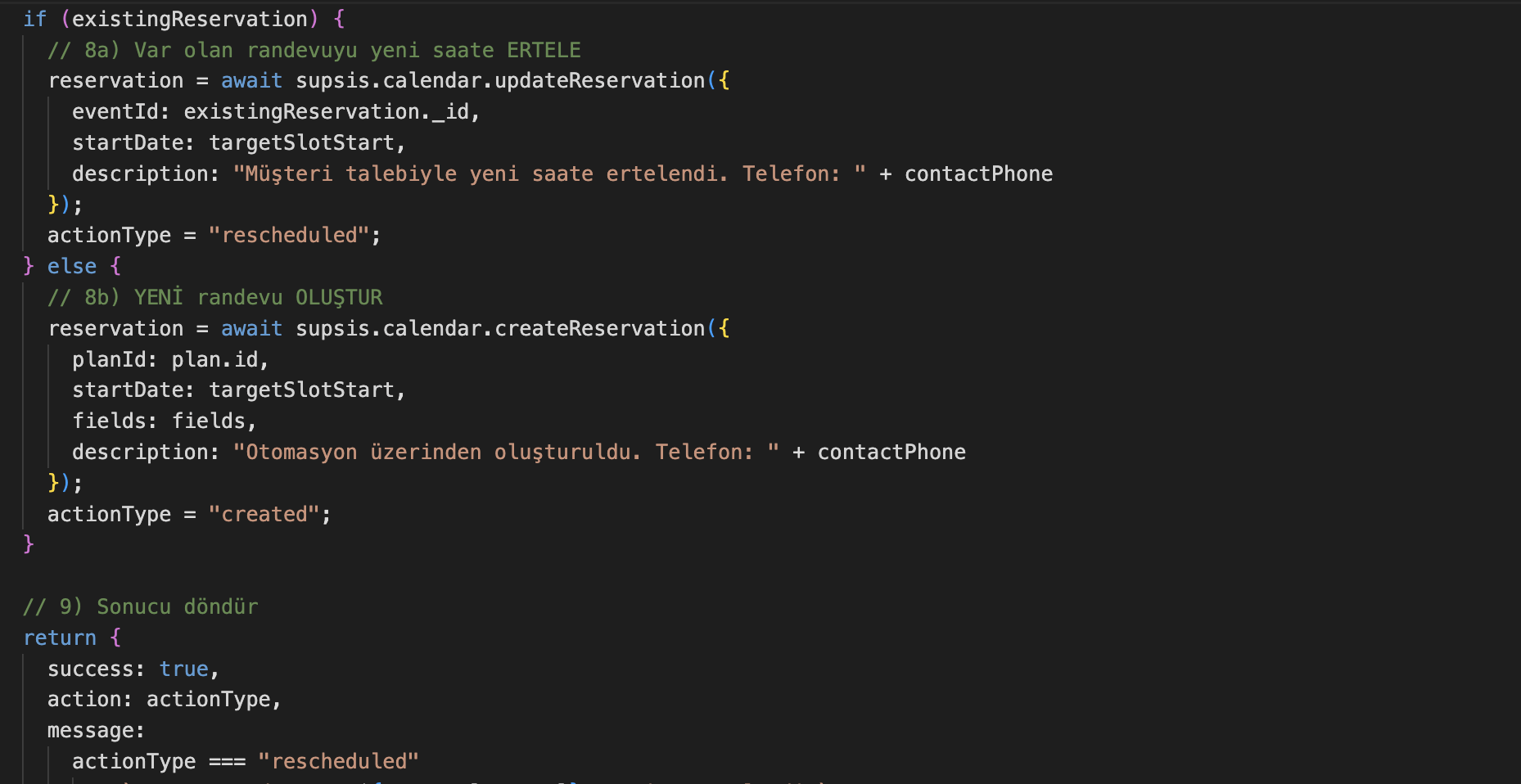This screenshot has height=784, width=1521.
Task: Click eventId property in updateReservation
Action: (115, 112)
